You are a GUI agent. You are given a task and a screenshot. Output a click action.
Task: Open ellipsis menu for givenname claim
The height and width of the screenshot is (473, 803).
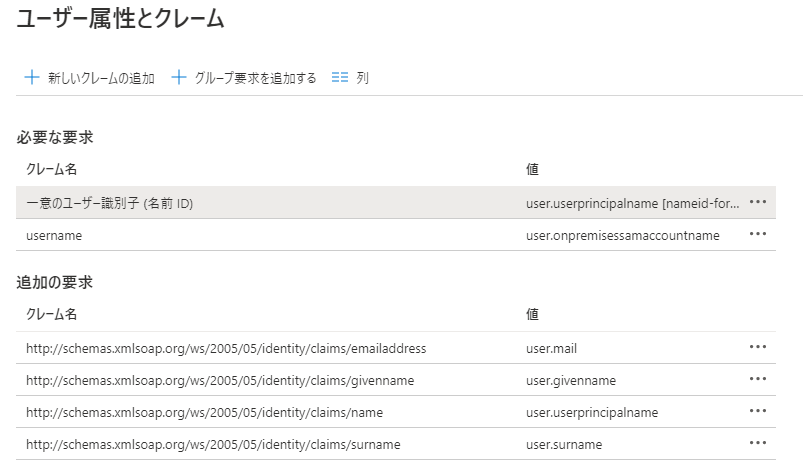[x=757, y=379]
